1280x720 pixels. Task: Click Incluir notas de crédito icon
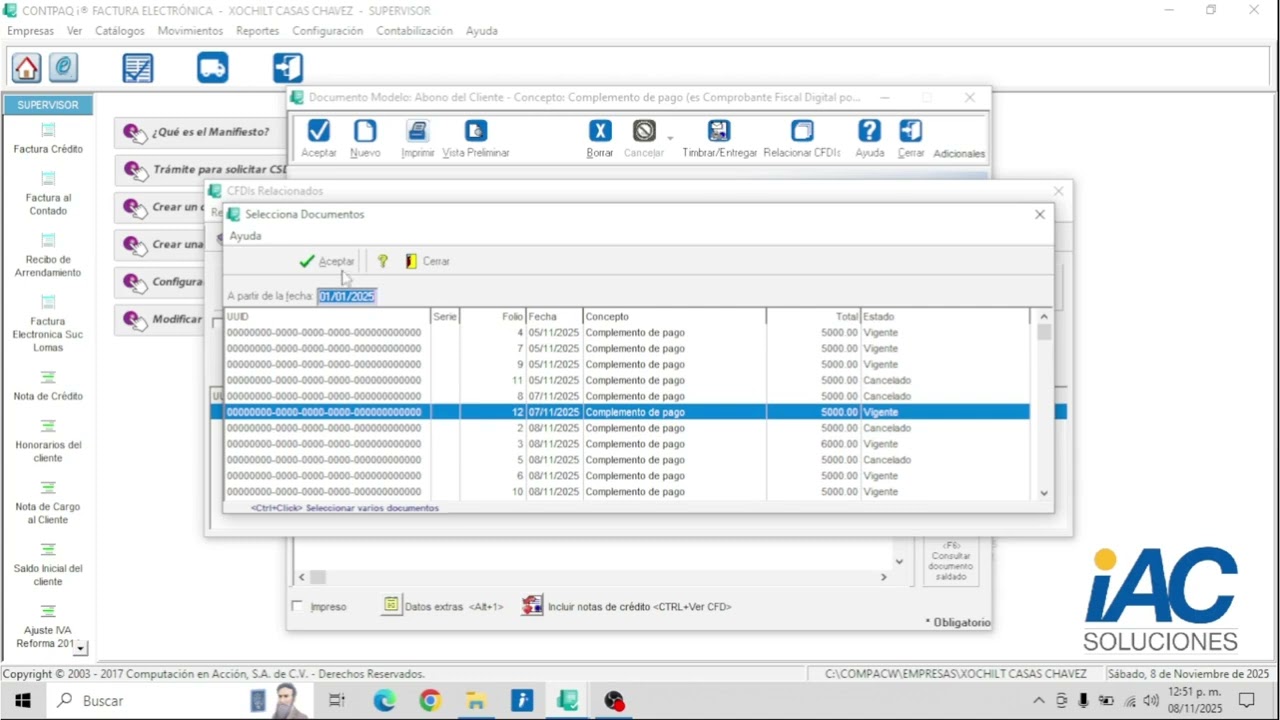coord(532,606)
